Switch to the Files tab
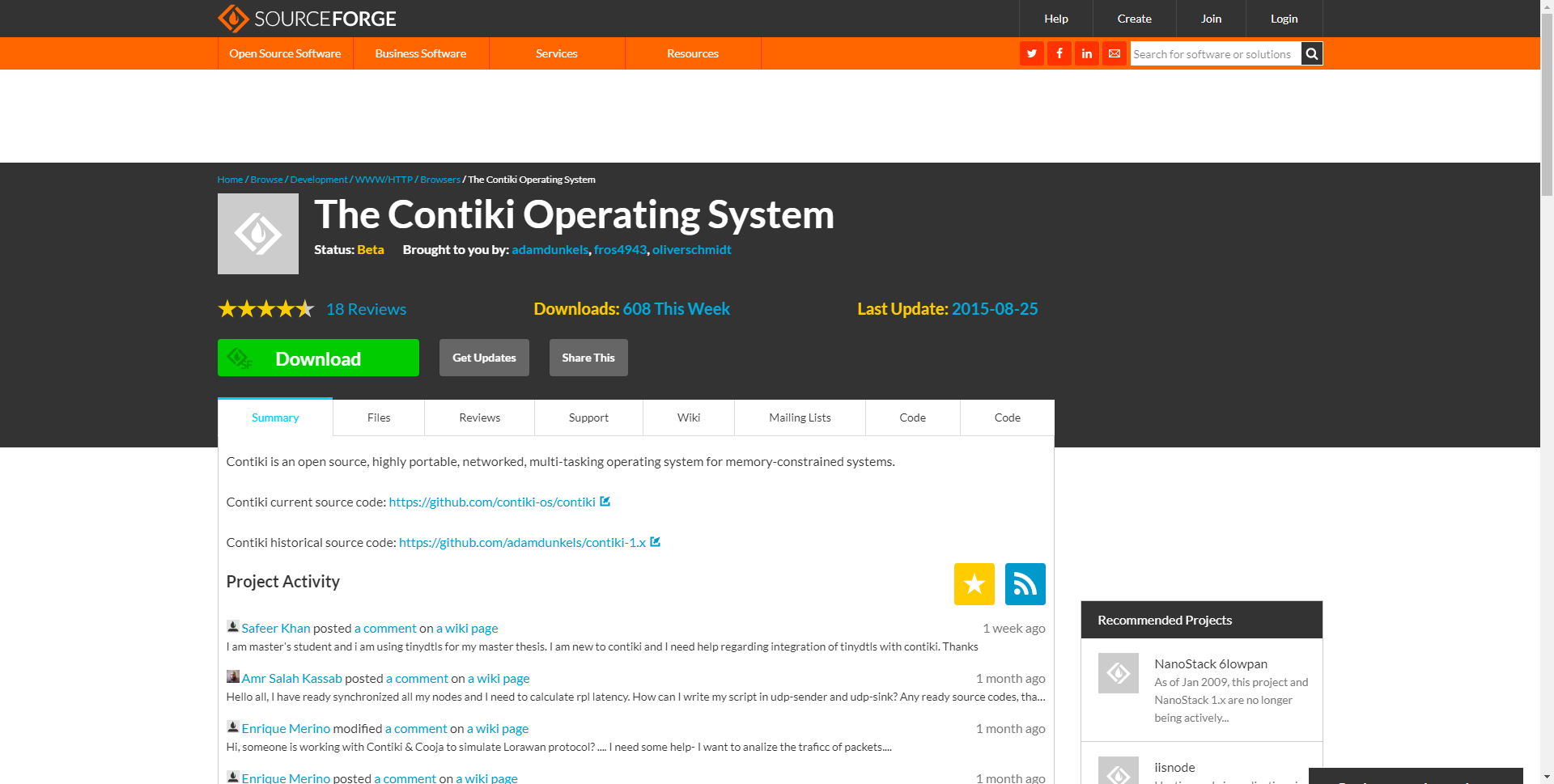Viewport: 1554px width, 784px height. coord(378,417)
